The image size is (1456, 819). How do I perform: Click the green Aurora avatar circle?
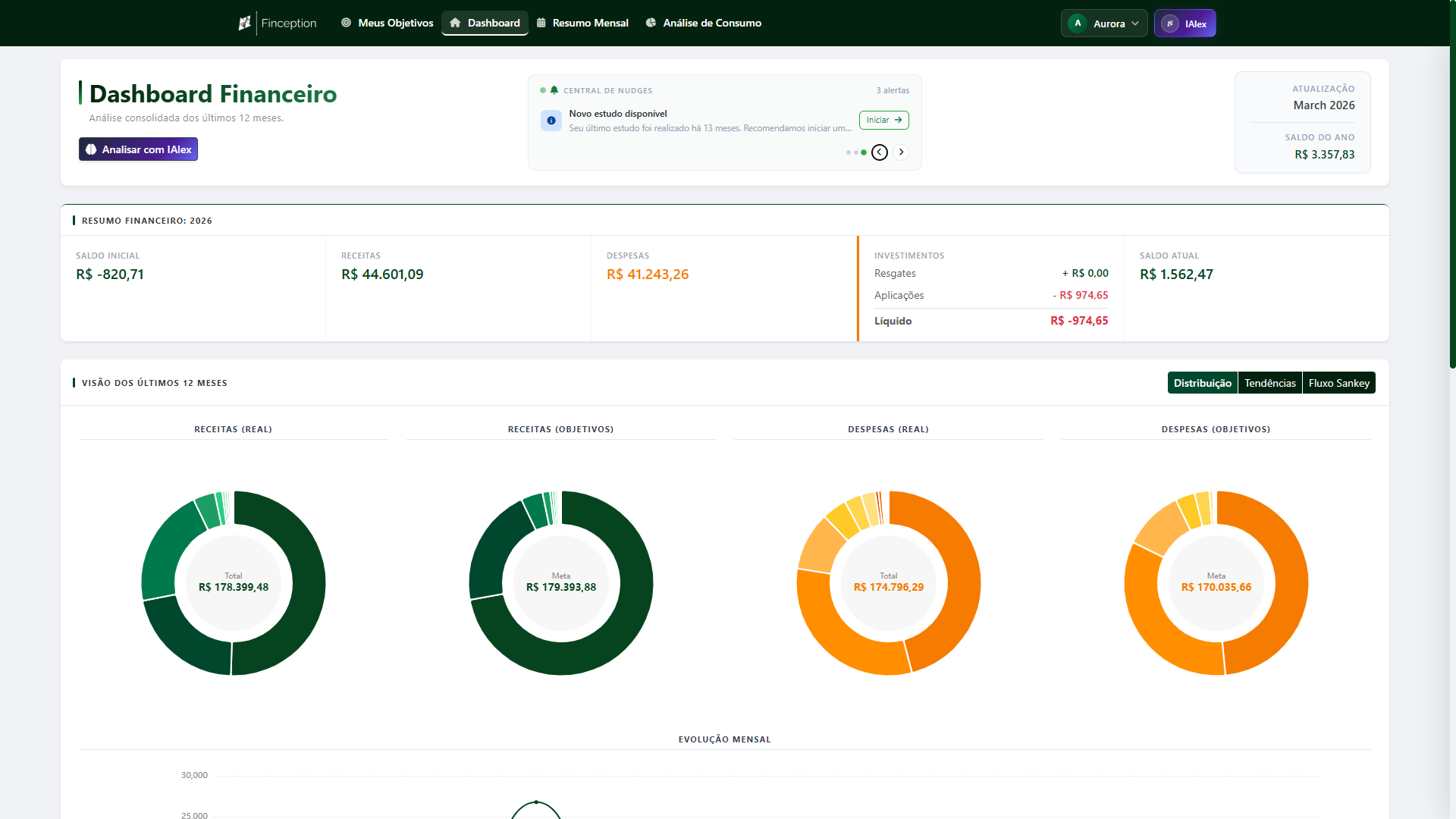[x=1077, y=24]
